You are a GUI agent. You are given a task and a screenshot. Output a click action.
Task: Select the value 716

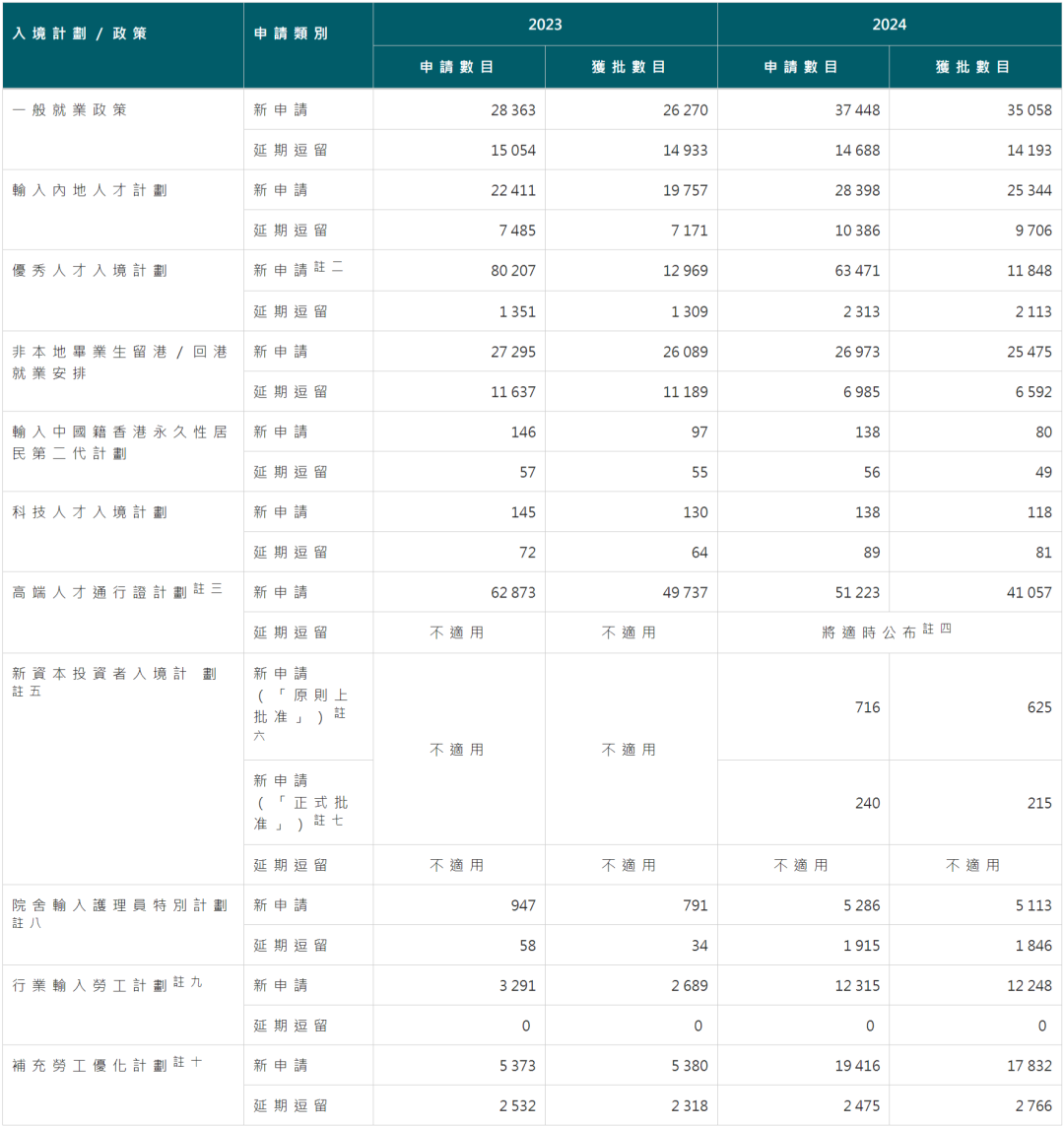pos(867,708)
